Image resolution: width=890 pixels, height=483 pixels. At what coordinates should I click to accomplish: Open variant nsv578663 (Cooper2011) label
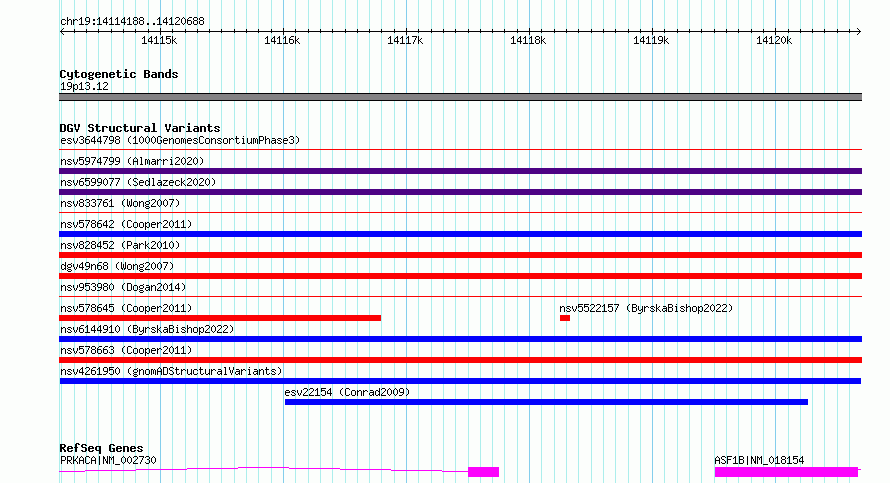point(126,350)
